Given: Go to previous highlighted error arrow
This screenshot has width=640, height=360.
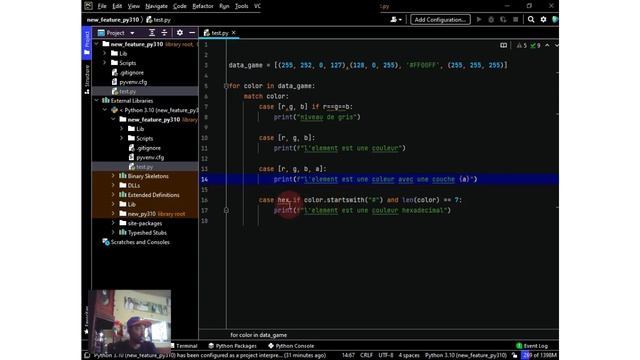Looking at the screenshot, I should point(547,45).
